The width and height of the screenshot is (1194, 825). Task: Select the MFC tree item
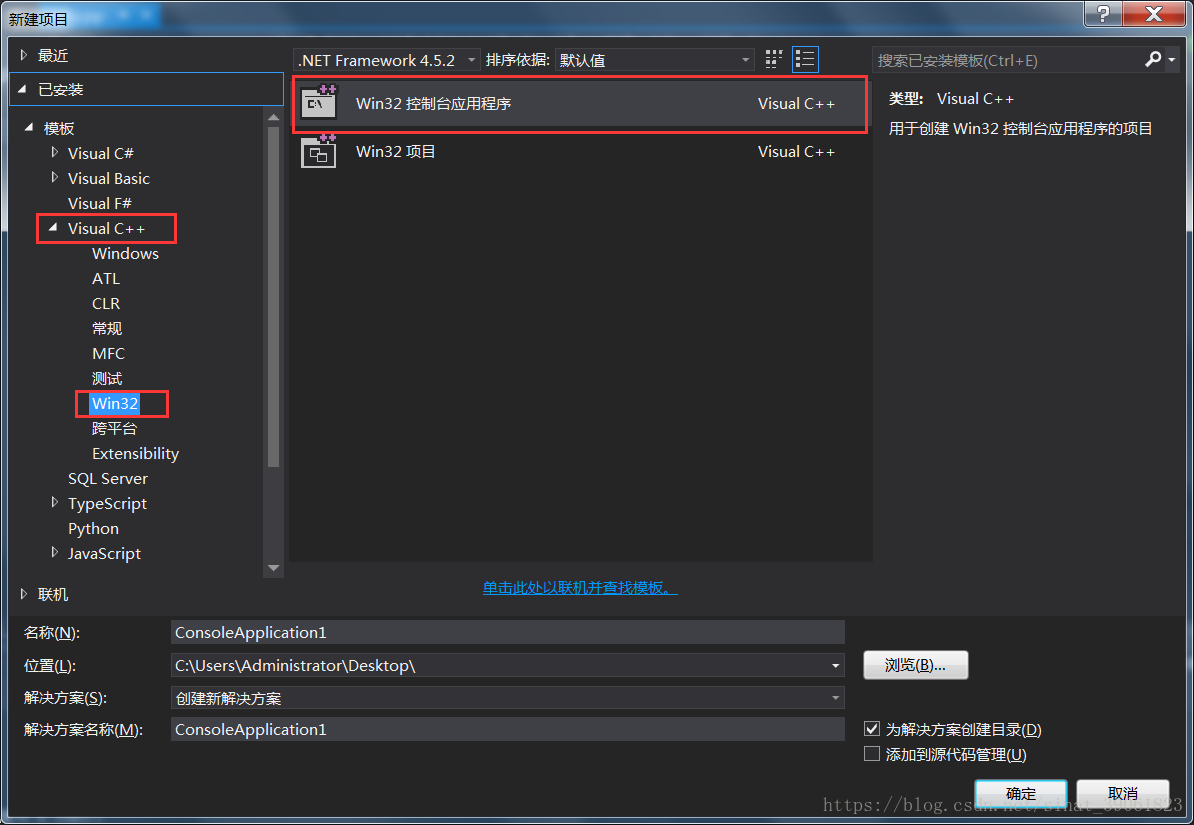pyautogui.click(x=108, y=353)
